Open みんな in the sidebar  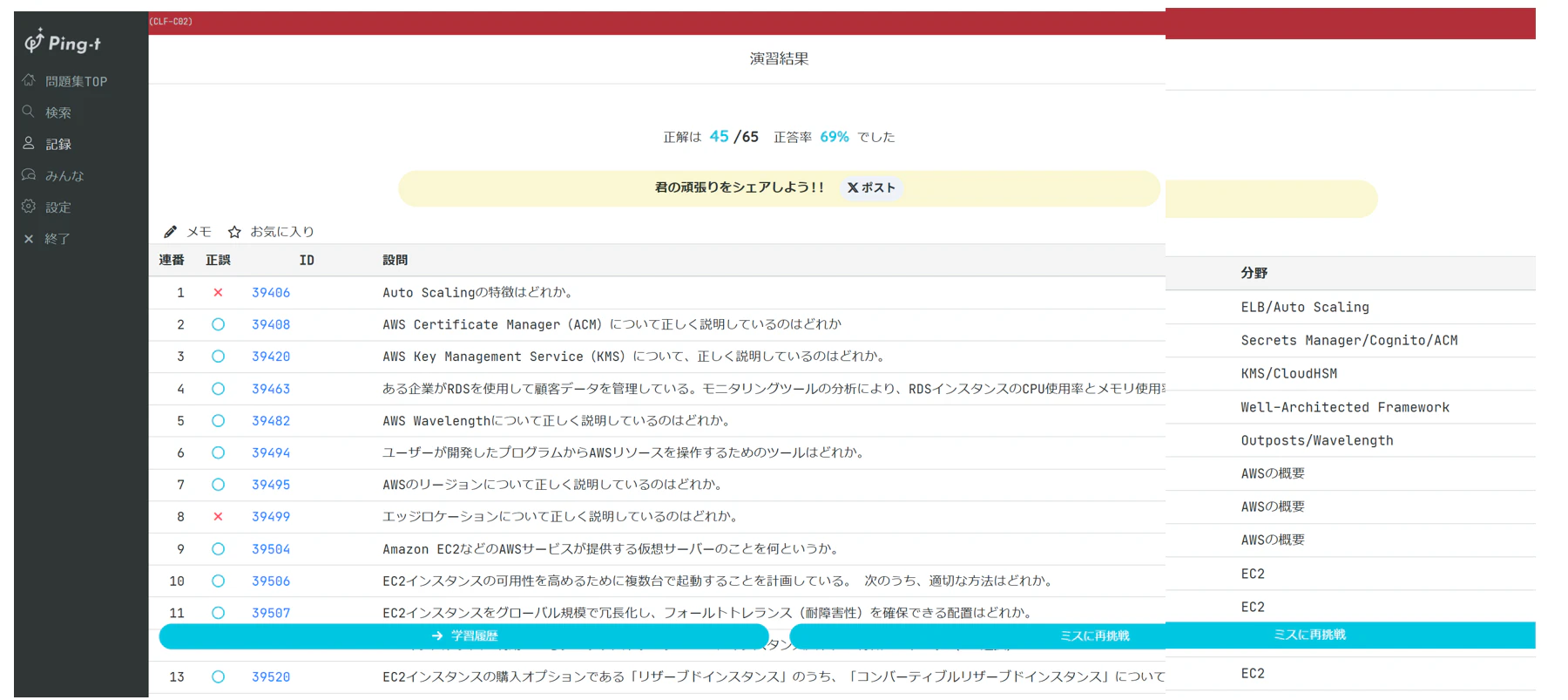click(64, 175)
